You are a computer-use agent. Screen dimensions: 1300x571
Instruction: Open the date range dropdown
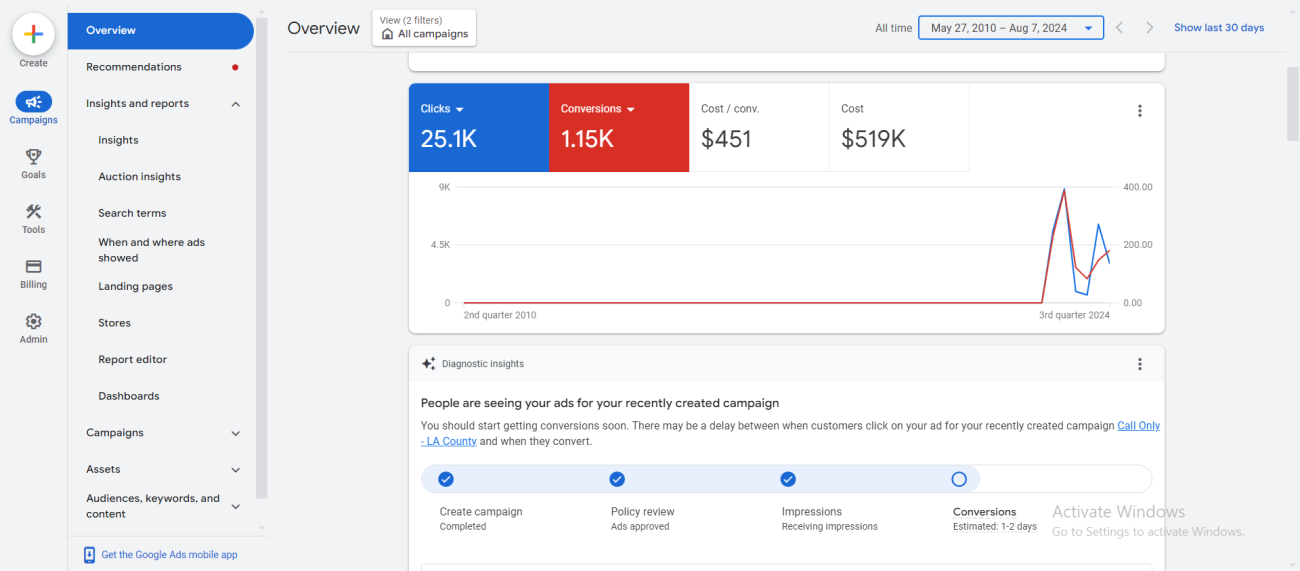pos(1010,28)
